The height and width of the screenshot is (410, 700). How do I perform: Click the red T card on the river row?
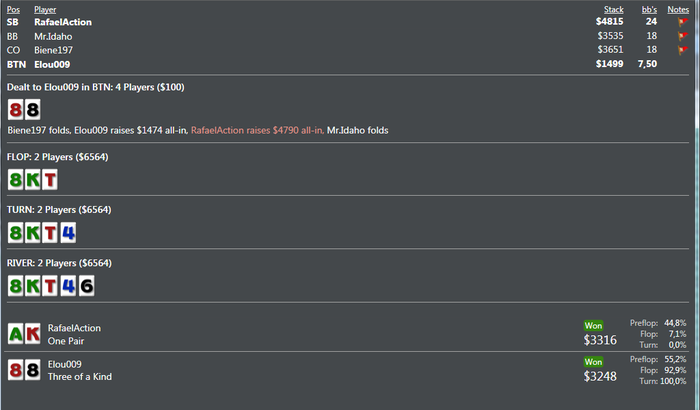coord(50,286)
